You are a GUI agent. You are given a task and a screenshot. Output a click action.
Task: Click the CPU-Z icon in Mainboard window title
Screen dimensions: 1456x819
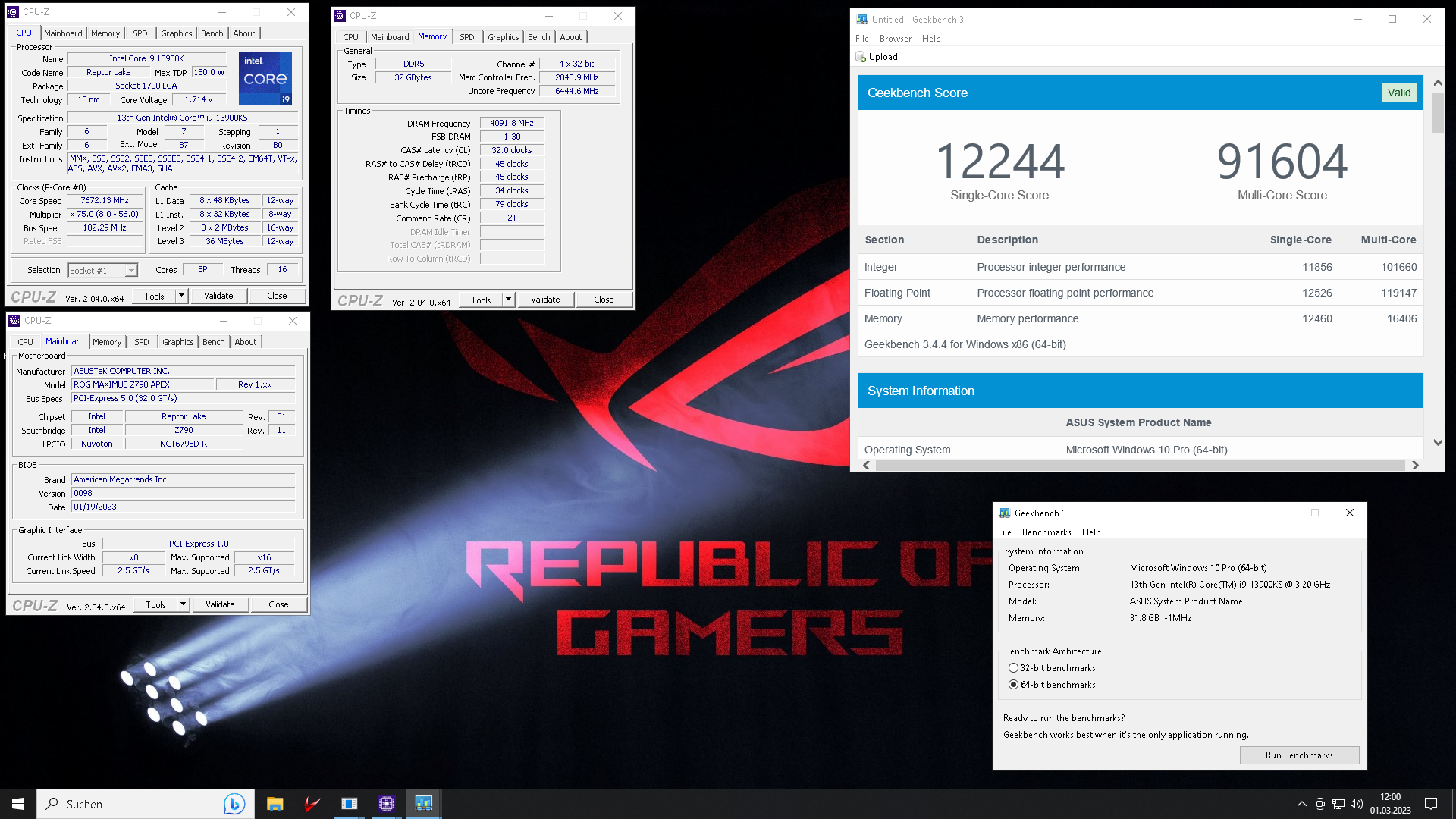(14, 321)
